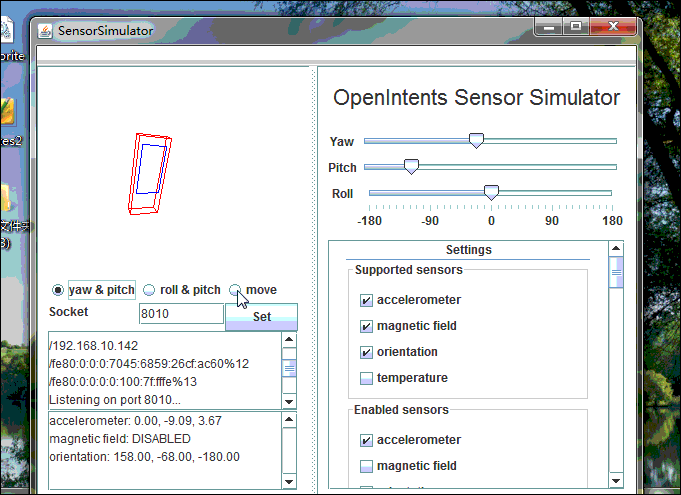Click the Yaw slider handle

point(476,141)
